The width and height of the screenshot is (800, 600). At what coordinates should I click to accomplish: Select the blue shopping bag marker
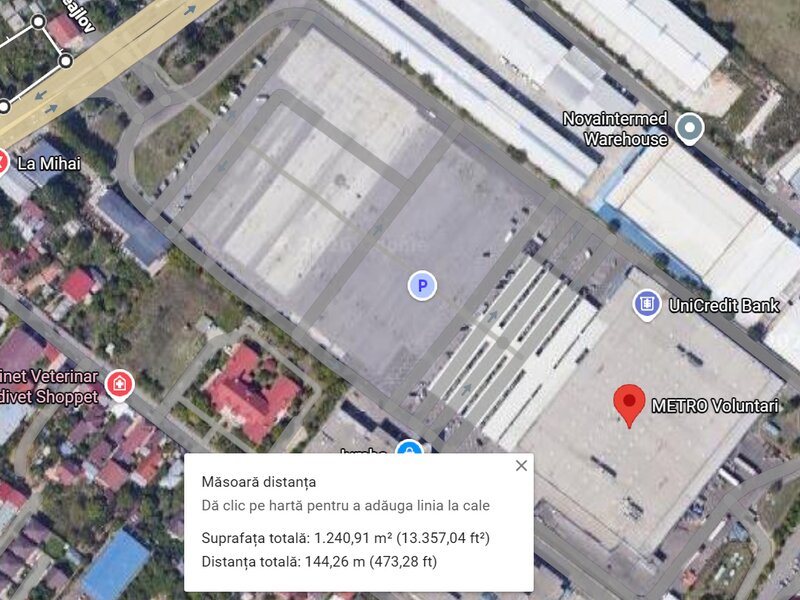click(x=409, y=447)
